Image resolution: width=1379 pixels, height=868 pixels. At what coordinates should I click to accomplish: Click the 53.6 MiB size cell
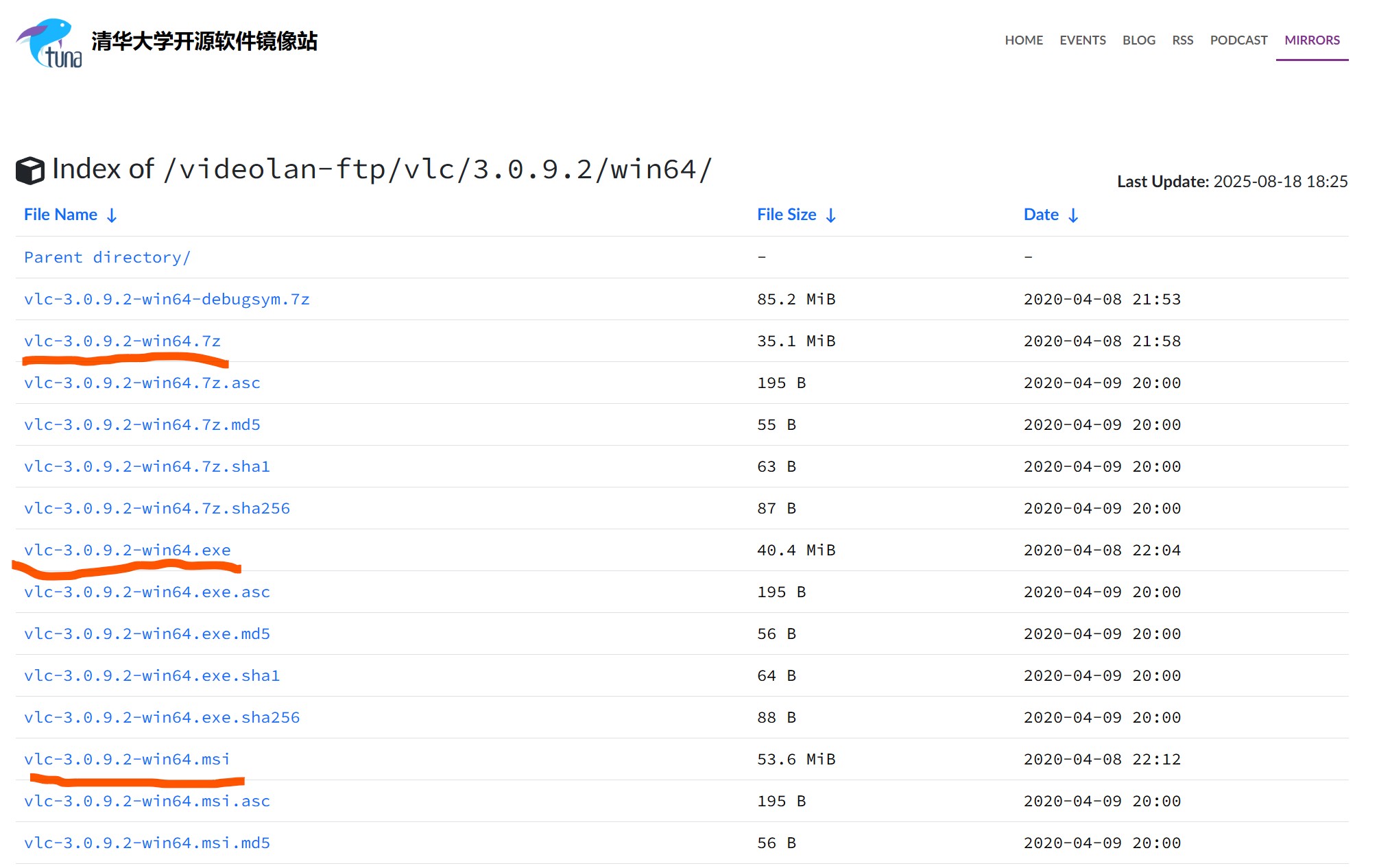tap(796, 759)
